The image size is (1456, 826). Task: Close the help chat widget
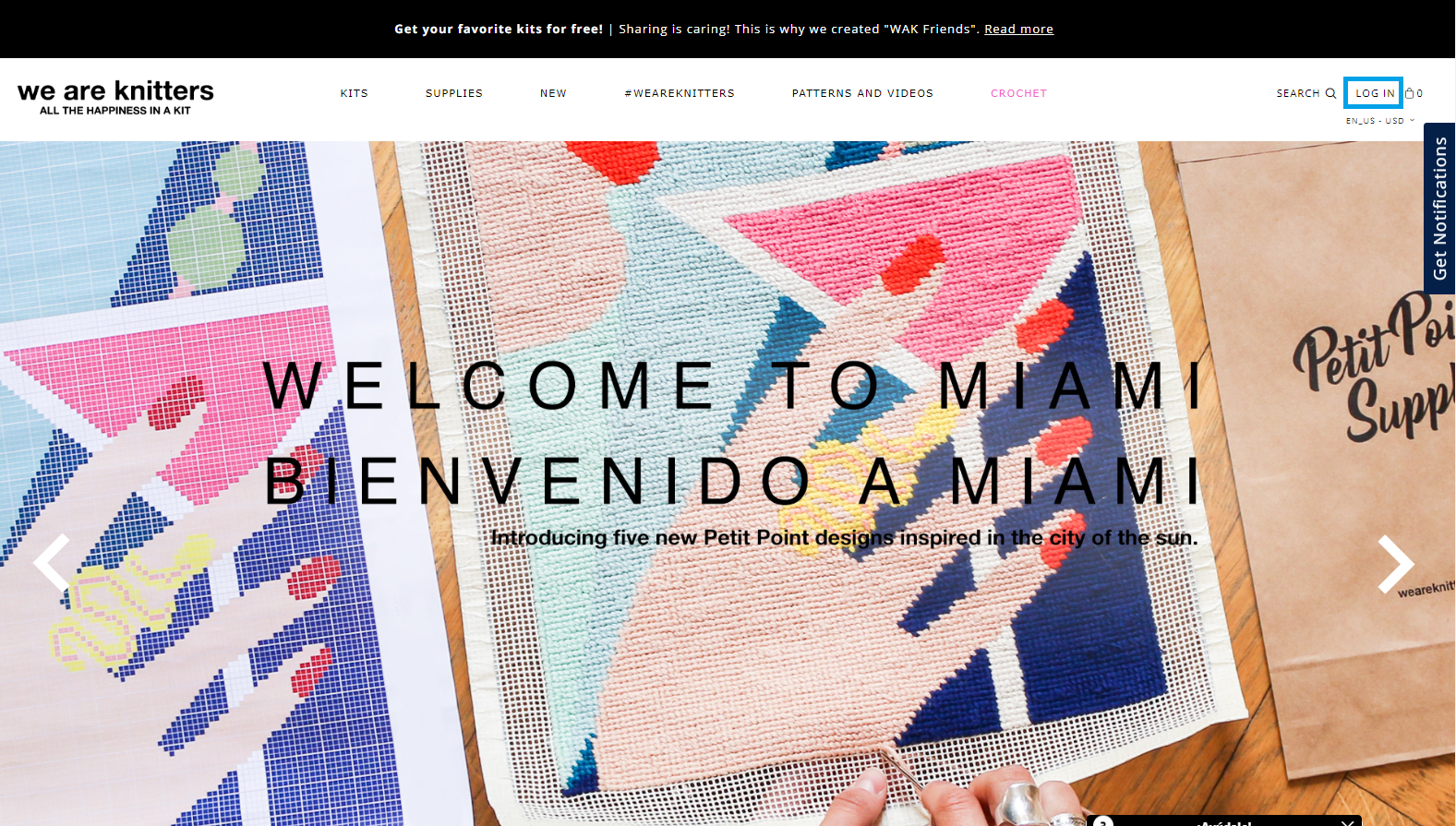coord(1348,822)
